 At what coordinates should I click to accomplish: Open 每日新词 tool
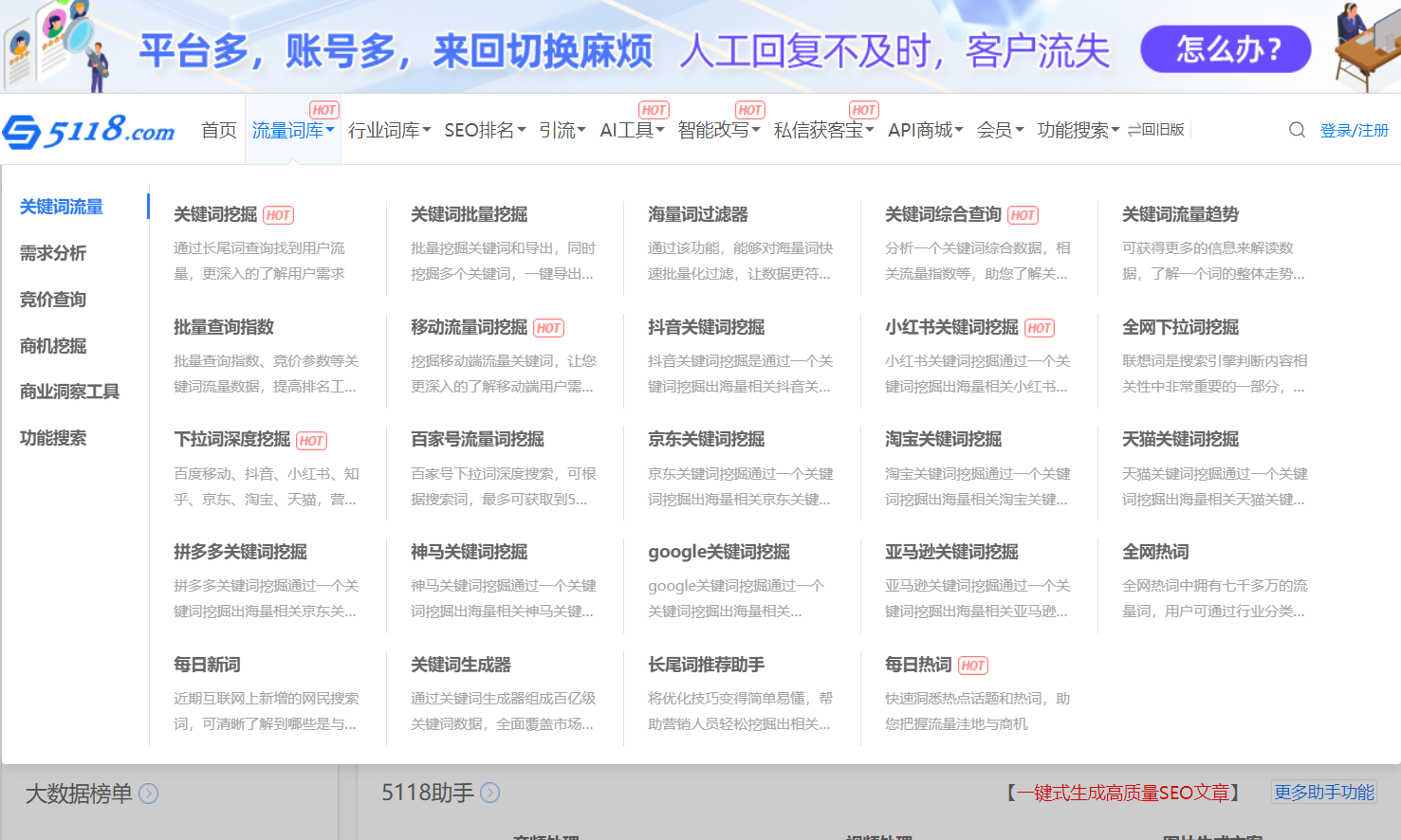[x=207, y=665]
